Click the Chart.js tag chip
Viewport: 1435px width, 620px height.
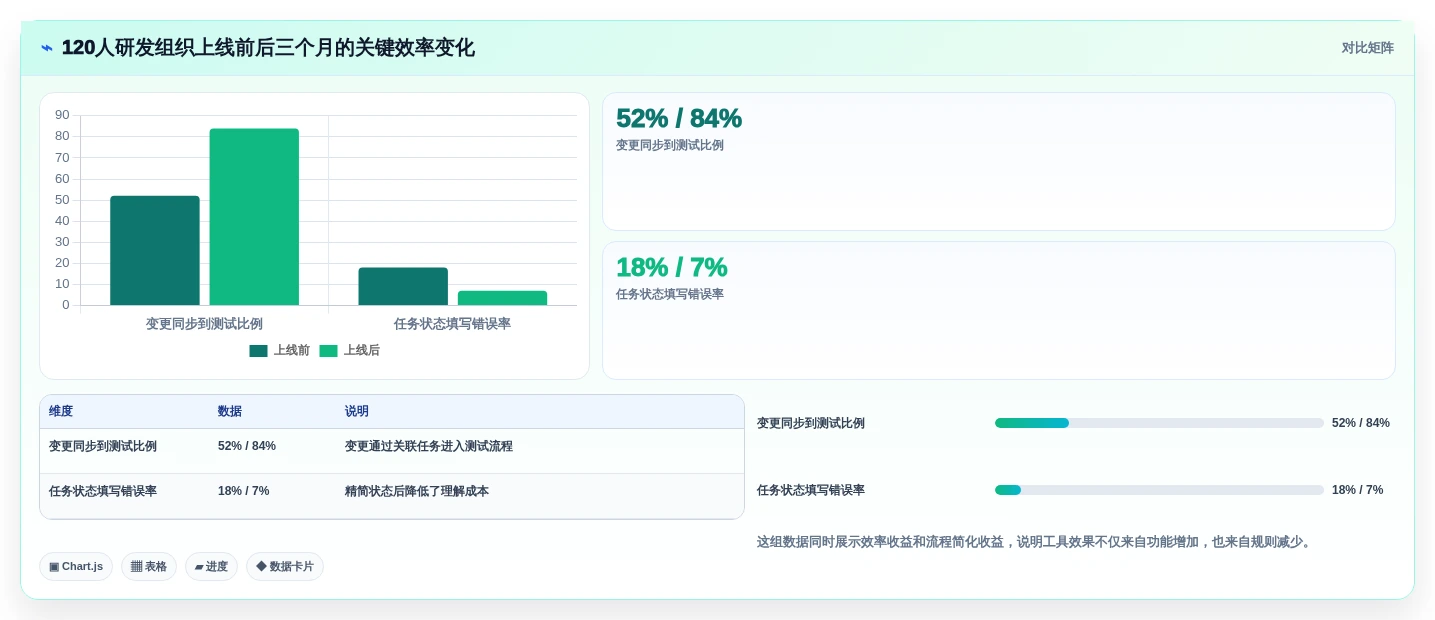(x=76, y=567)
